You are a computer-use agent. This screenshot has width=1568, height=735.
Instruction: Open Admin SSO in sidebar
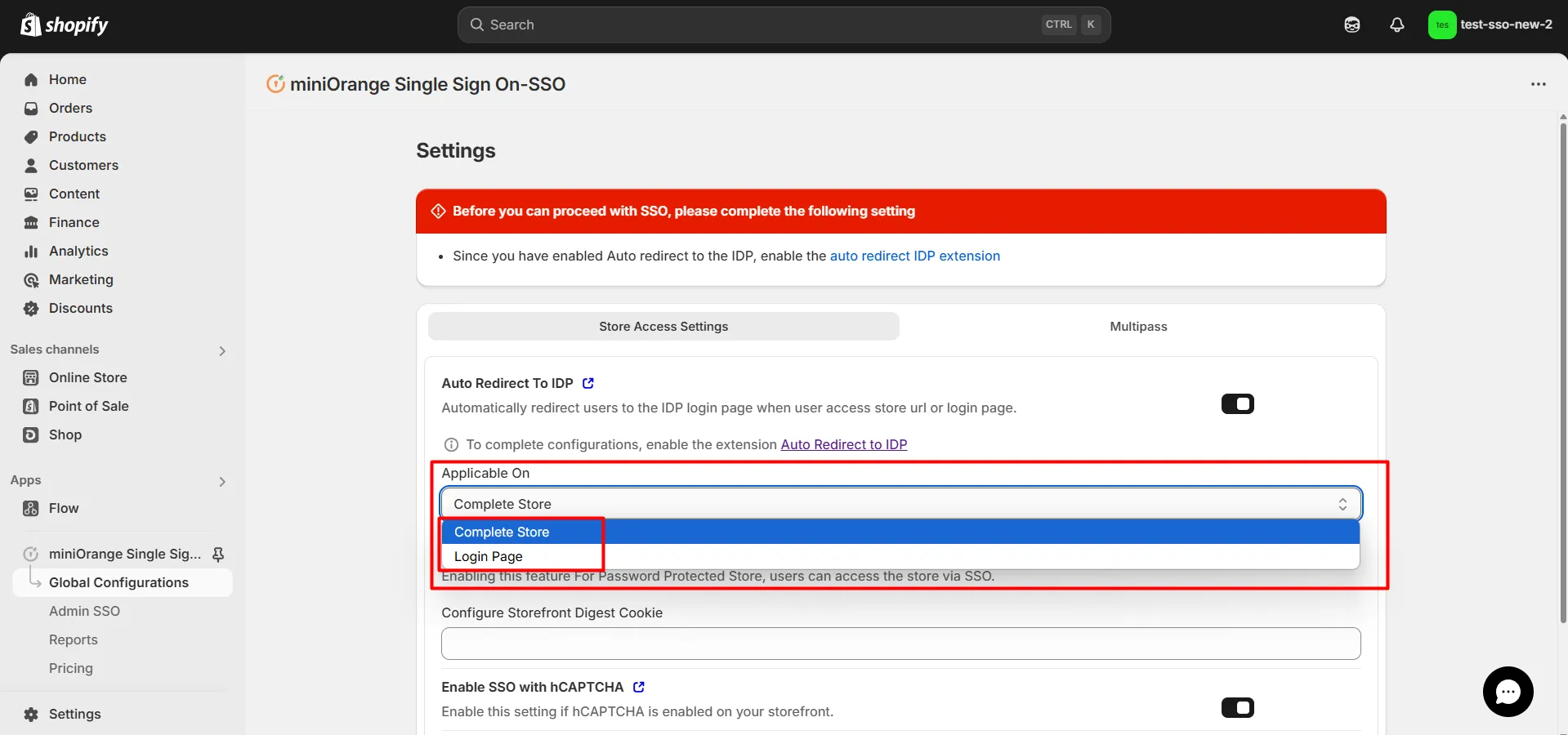[84, 611]
